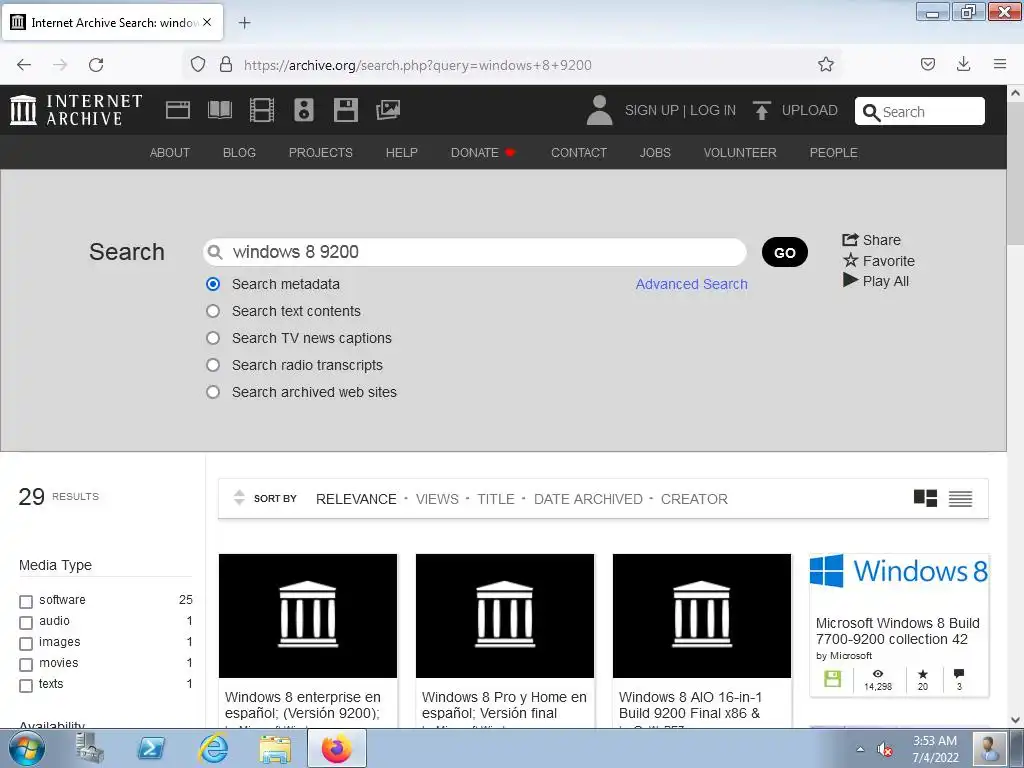The width and height of the screenshot is (1024, 768).
Task: Toggle sort direction arrows beside Sort By
Action: pyautogui.click(x=239, y=498)
